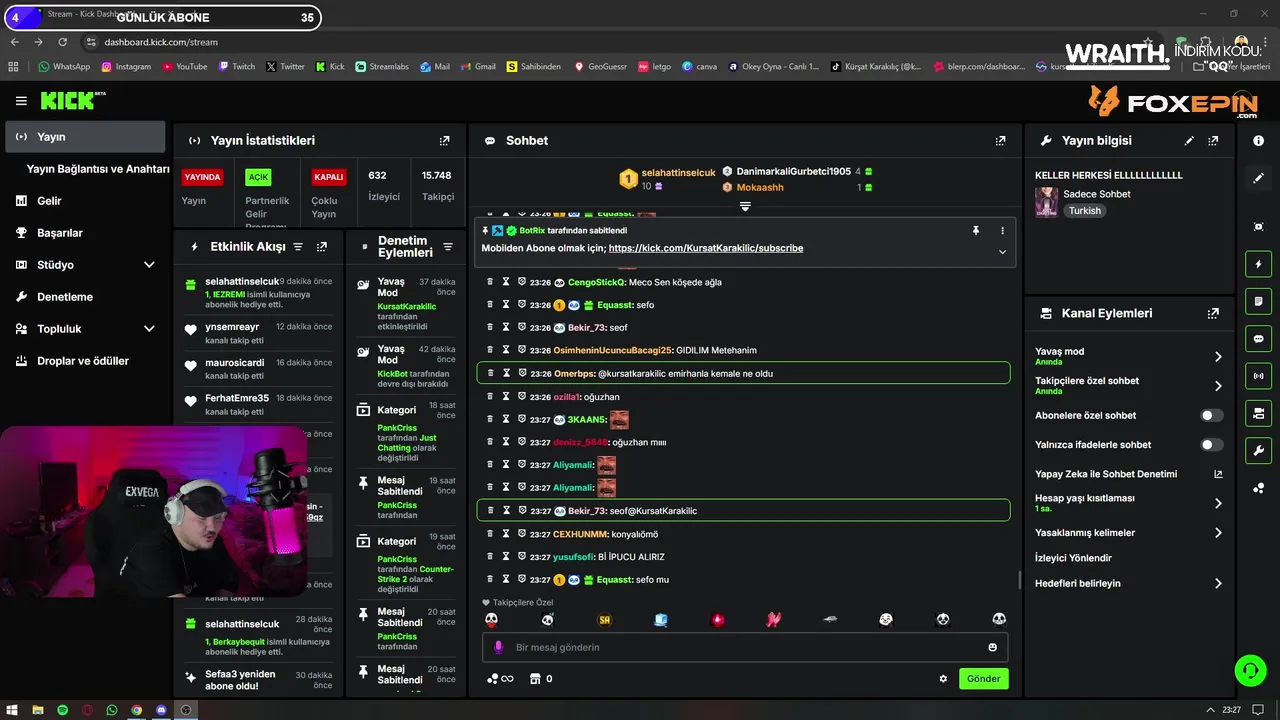Timeout OsimheninUcuncuBacagi25 with the hourglass icon

point(506,350)
